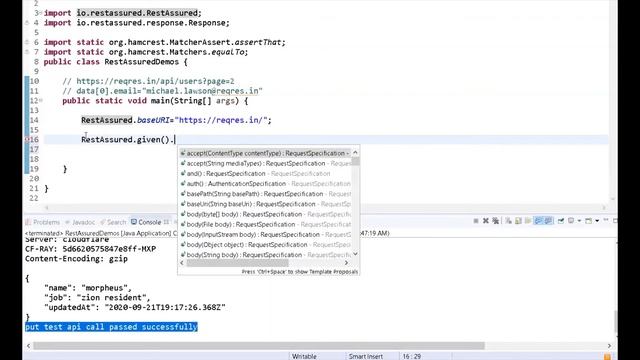This screenshot has width=640, height=360.
Task: Collapse the imports fold marker on line 3
Action: (x=40, y=13)
